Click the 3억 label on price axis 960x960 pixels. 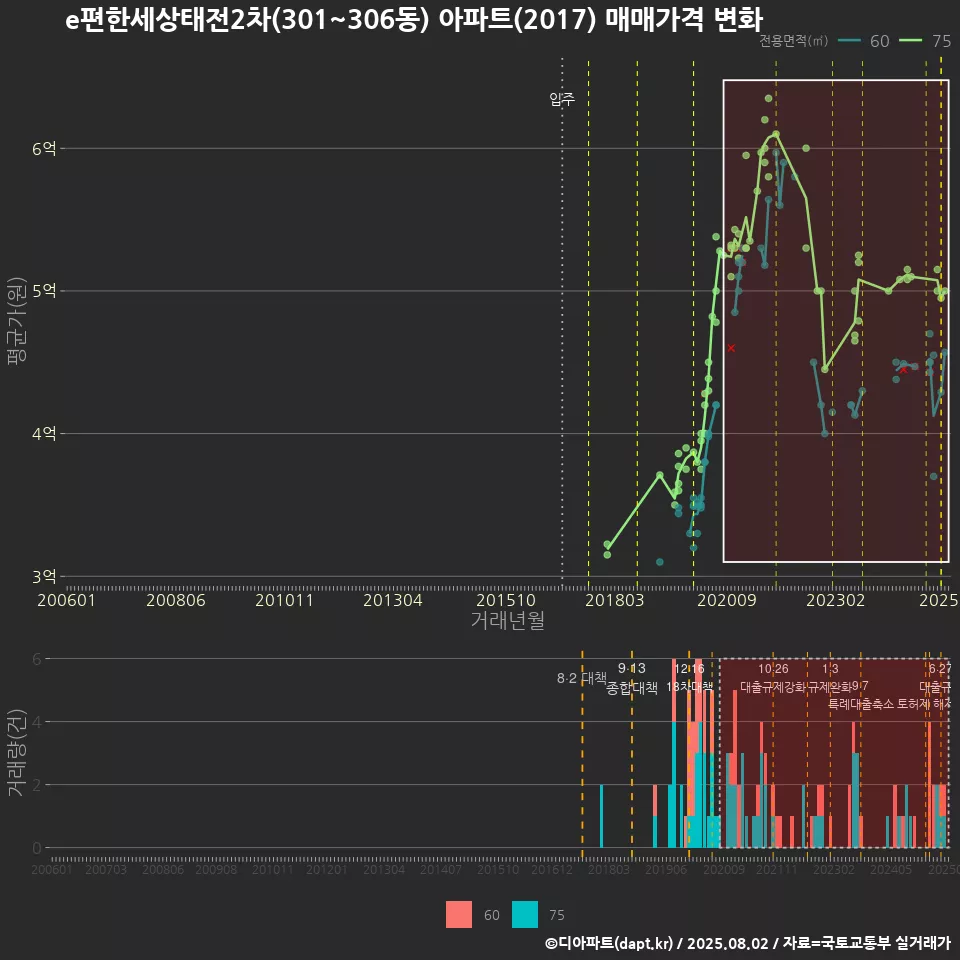44,576
